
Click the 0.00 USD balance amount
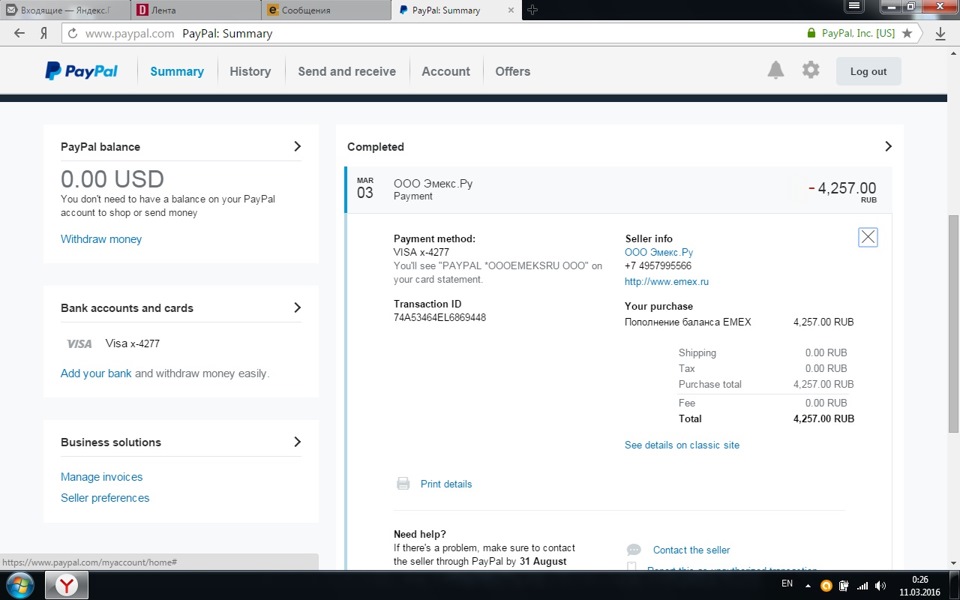[x=112, y=179]
